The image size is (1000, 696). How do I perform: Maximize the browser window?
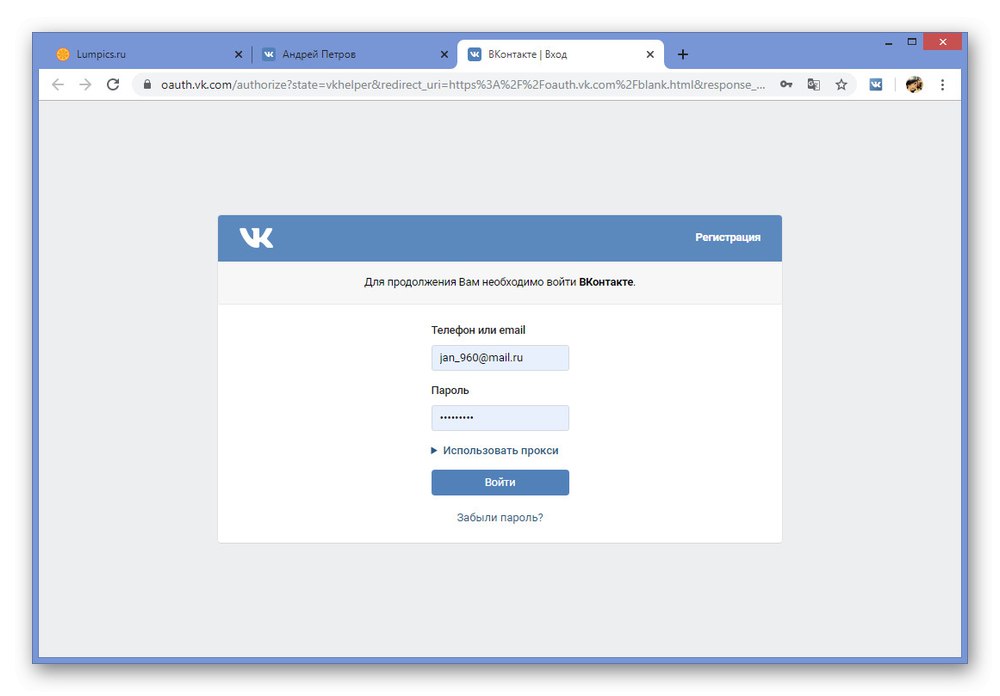click(912, 42)
